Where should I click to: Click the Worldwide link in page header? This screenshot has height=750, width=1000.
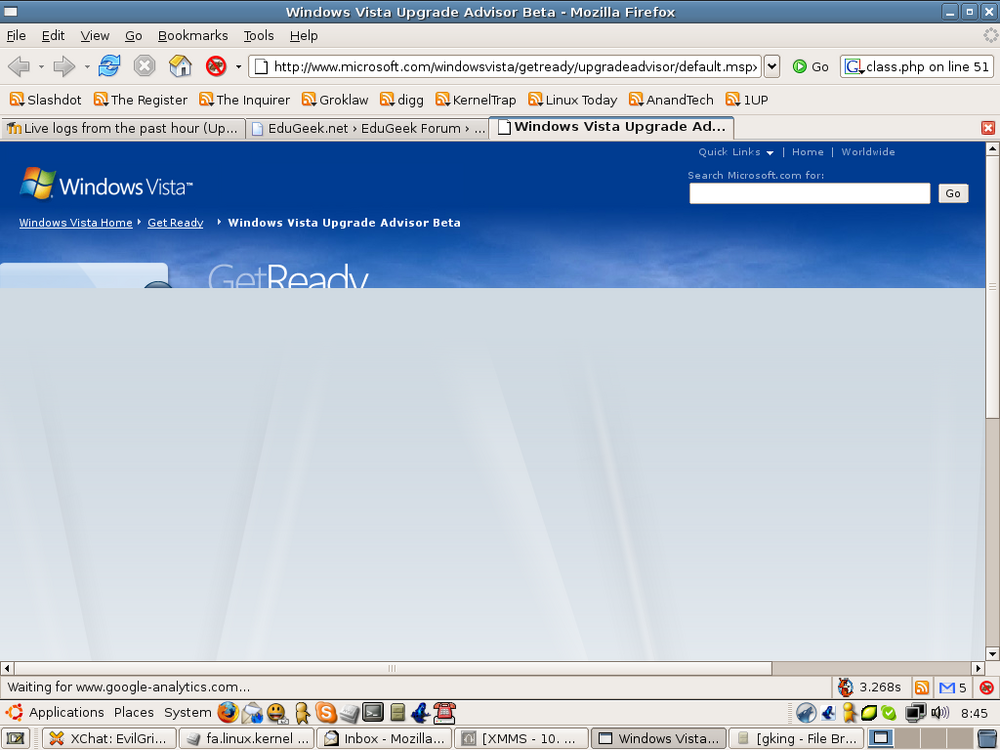(x=868, y=152)
